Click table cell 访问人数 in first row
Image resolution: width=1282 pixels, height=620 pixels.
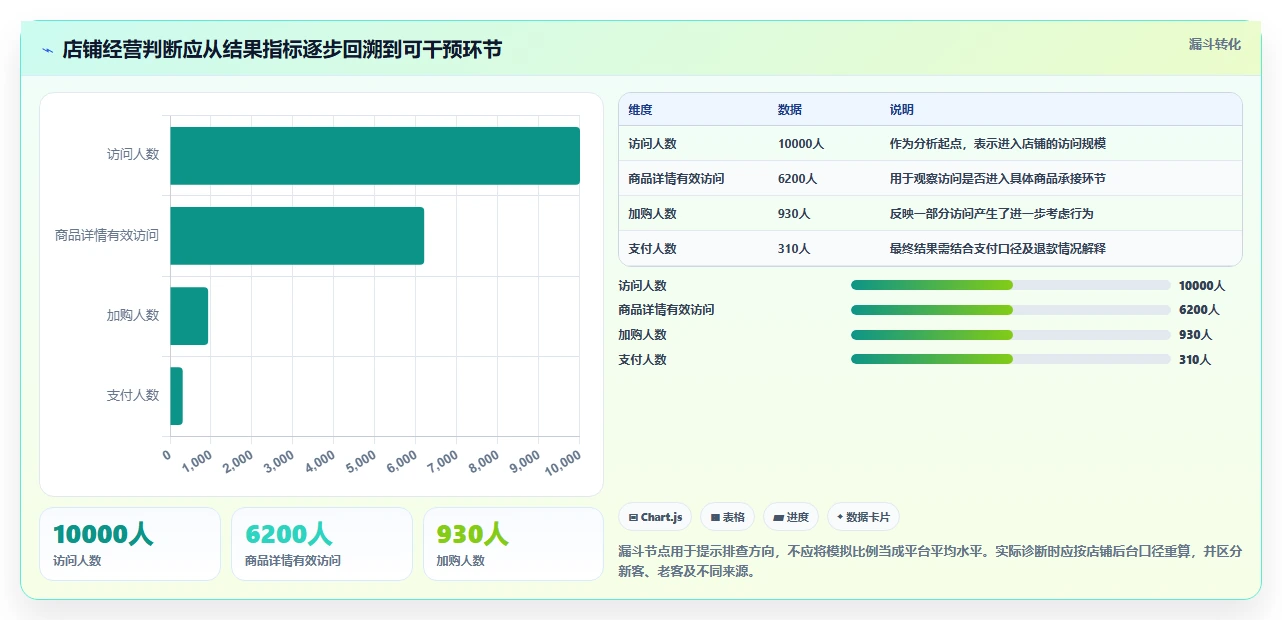653,144
